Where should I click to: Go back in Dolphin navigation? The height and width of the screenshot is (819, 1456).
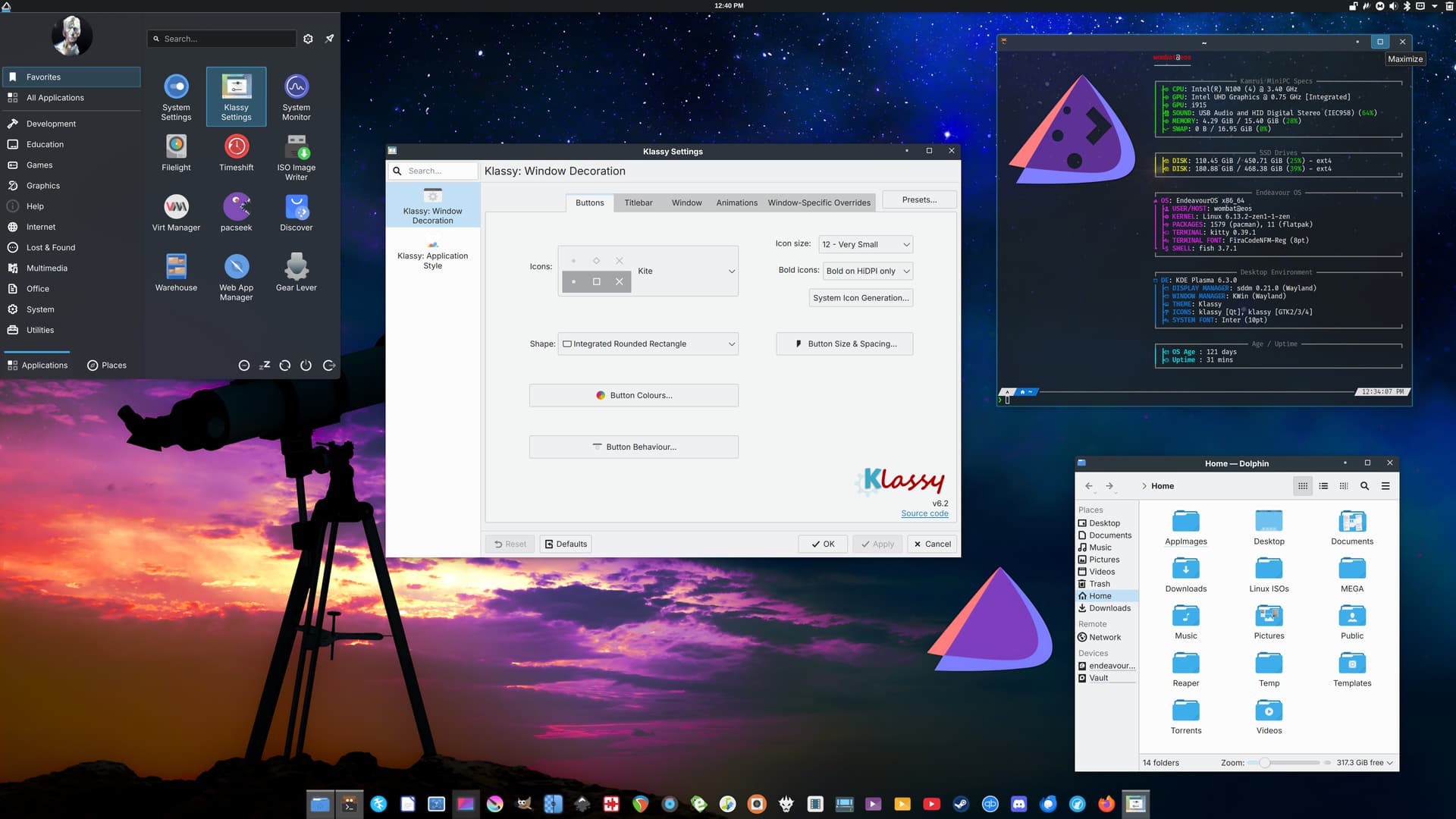point(1089,486)
